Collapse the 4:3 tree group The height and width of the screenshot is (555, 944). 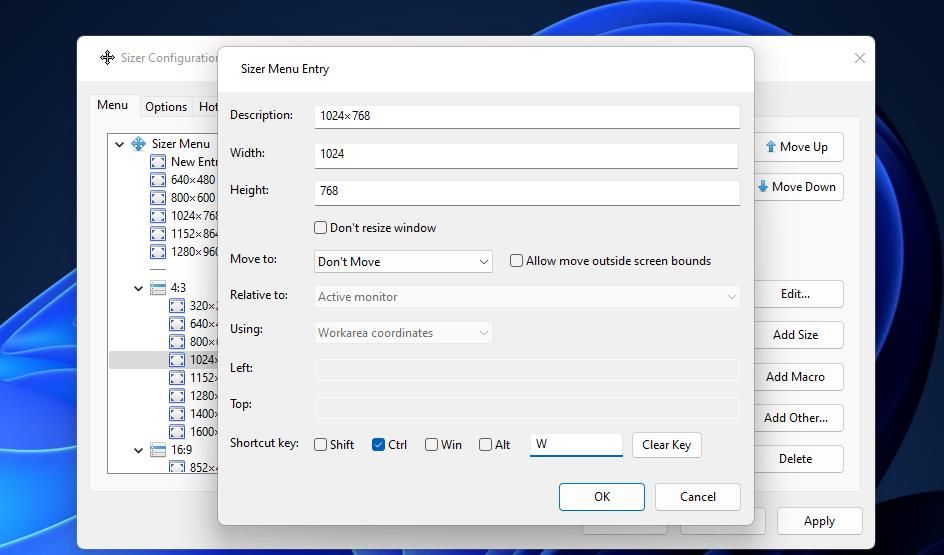(x=138, y=288)
